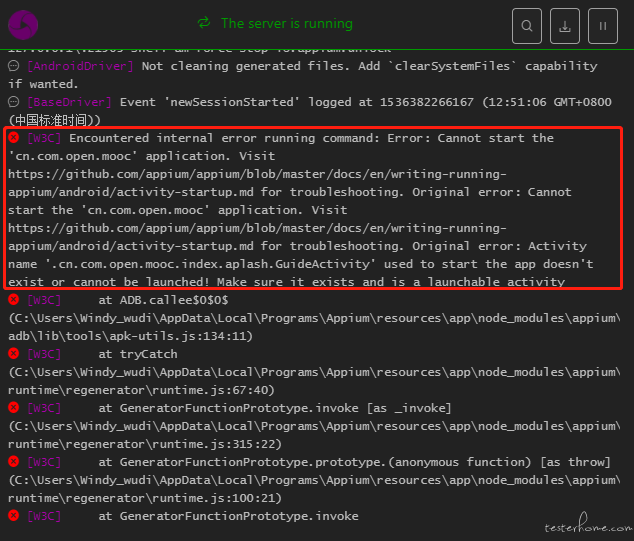
Task: Click the text "at tryCatch"
Action: point(138,354)
